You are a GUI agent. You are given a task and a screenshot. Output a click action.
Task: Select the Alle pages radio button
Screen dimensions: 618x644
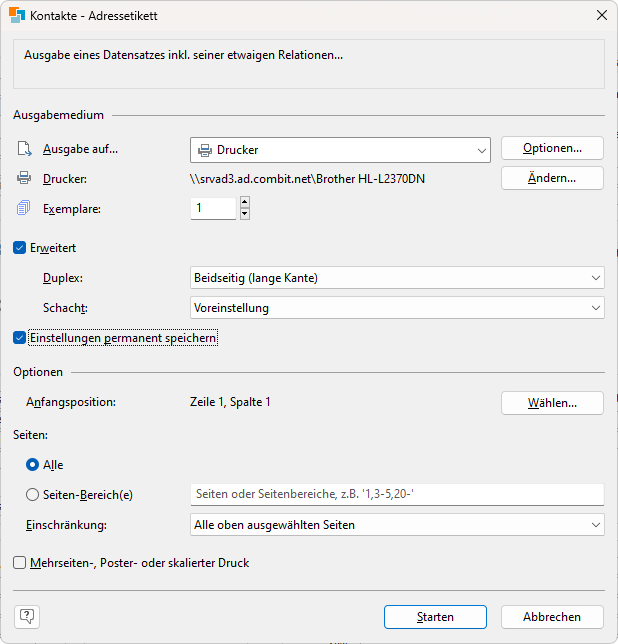(33, 465)
